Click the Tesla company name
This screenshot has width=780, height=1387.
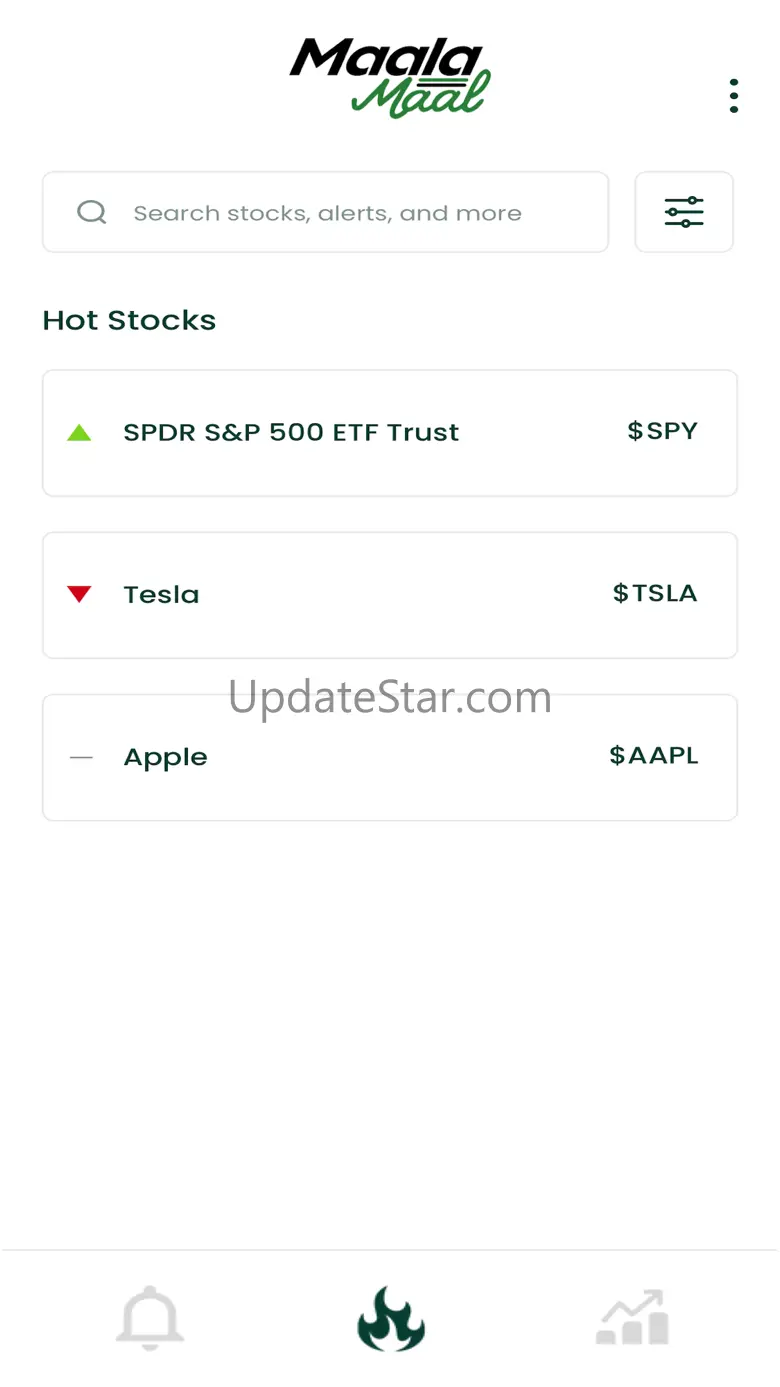(x=161, y=595)
